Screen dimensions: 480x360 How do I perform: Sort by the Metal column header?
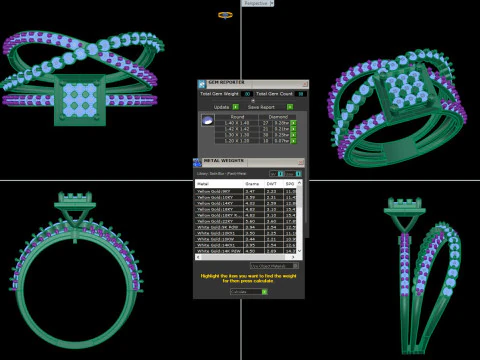(x=219, y=184)
